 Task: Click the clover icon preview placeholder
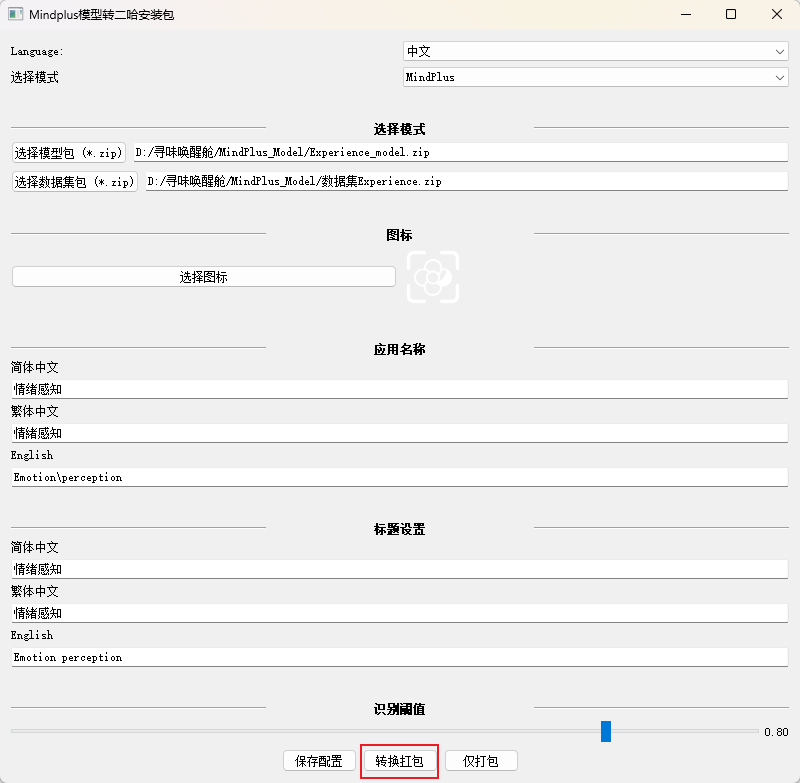[x=433, y=276]
